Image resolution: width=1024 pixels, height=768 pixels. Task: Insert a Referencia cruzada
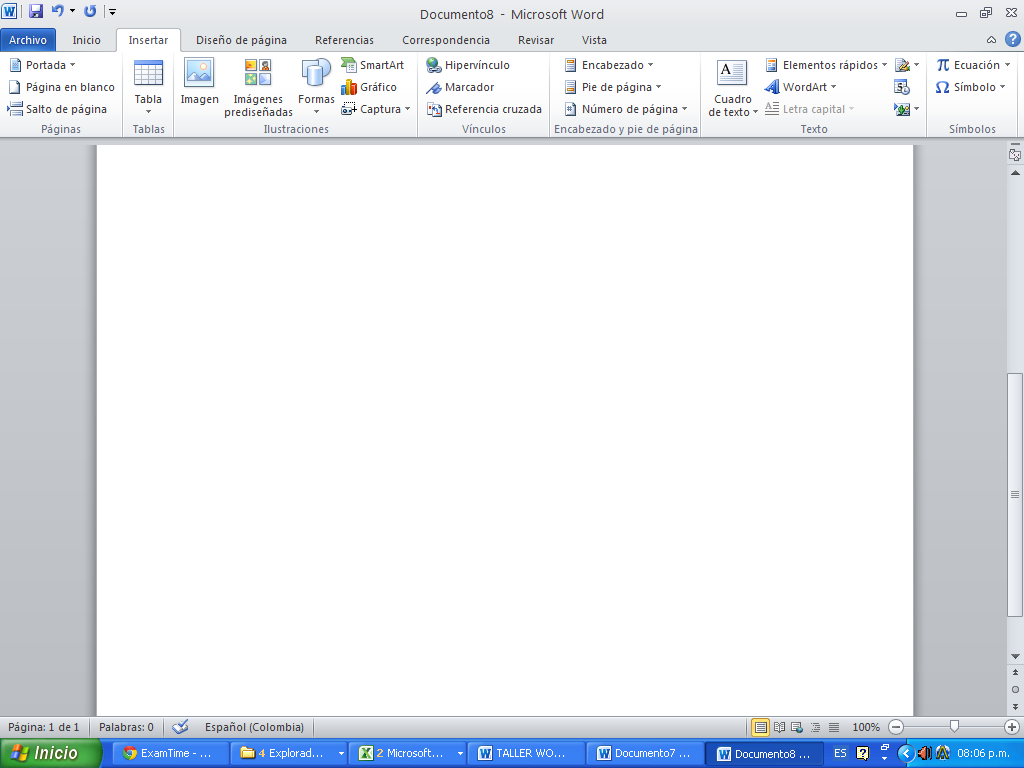[x=484, y=109]
